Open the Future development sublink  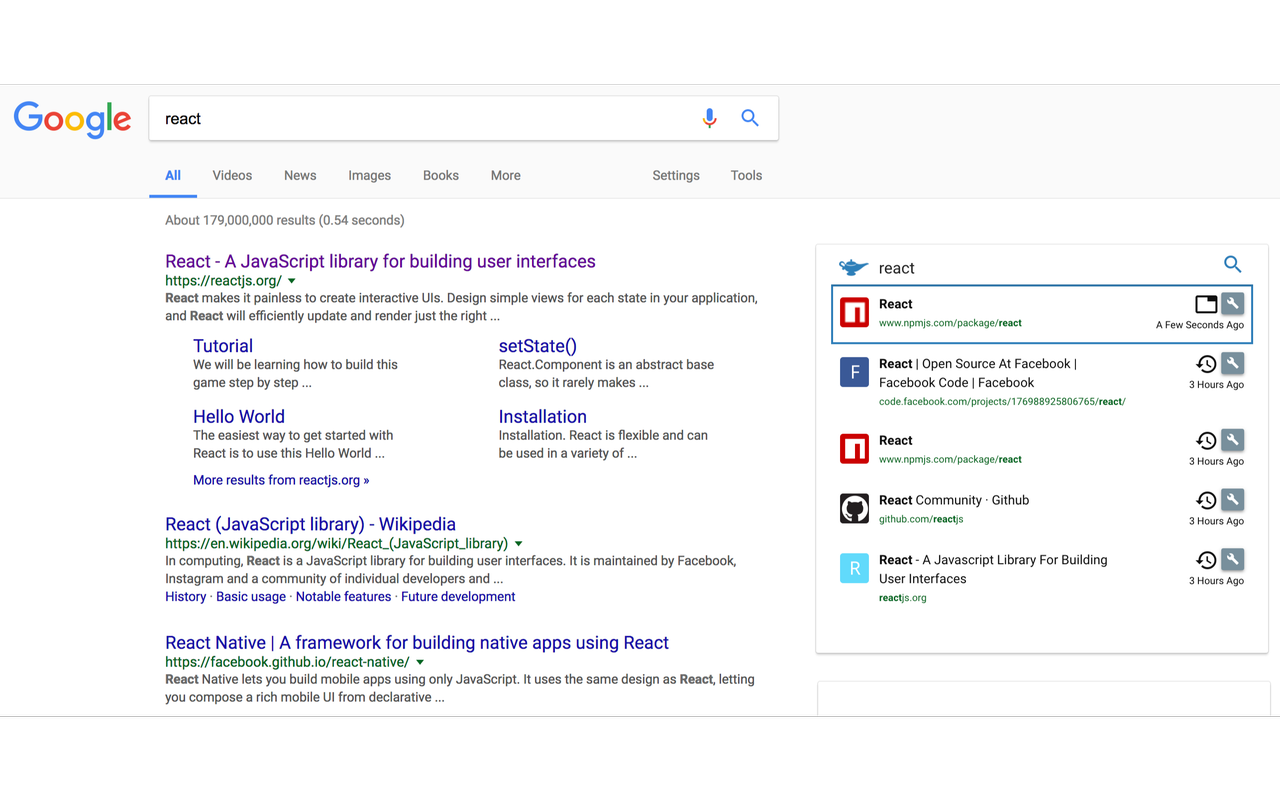pyautogui.click(x=458, y=596)
